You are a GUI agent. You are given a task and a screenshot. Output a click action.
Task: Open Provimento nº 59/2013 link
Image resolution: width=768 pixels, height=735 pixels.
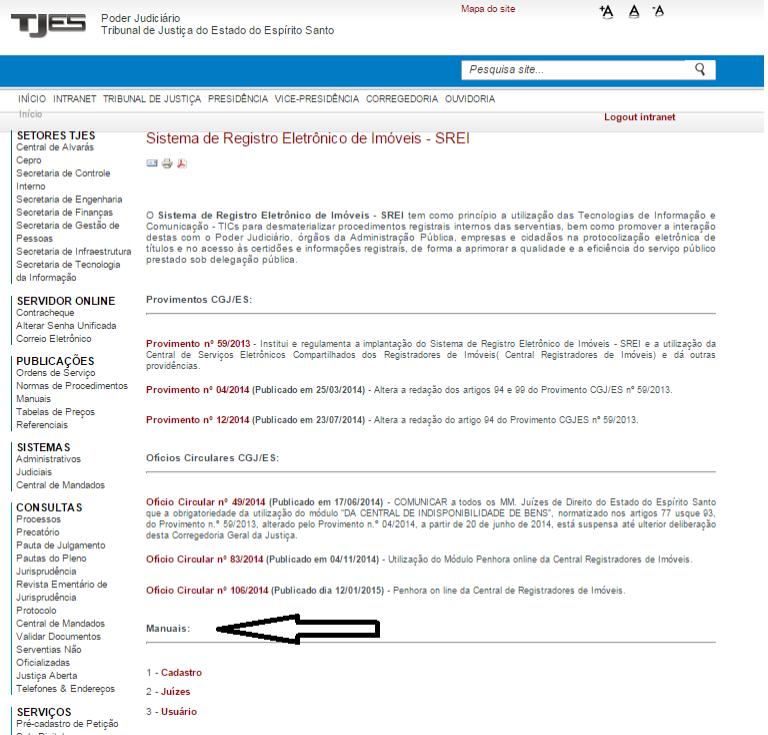[198, 344]
